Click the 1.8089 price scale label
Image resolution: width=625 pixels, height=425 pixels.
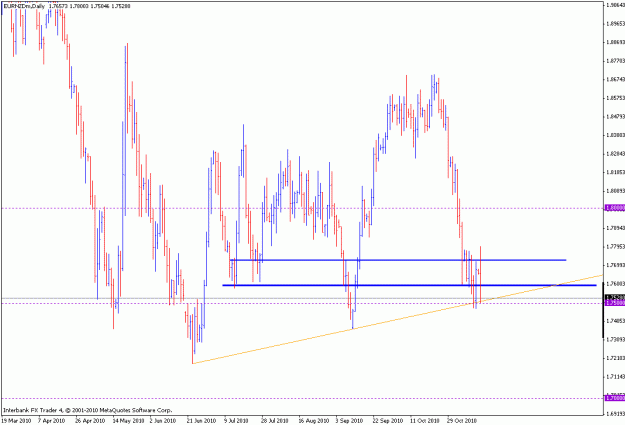point(615,191)
